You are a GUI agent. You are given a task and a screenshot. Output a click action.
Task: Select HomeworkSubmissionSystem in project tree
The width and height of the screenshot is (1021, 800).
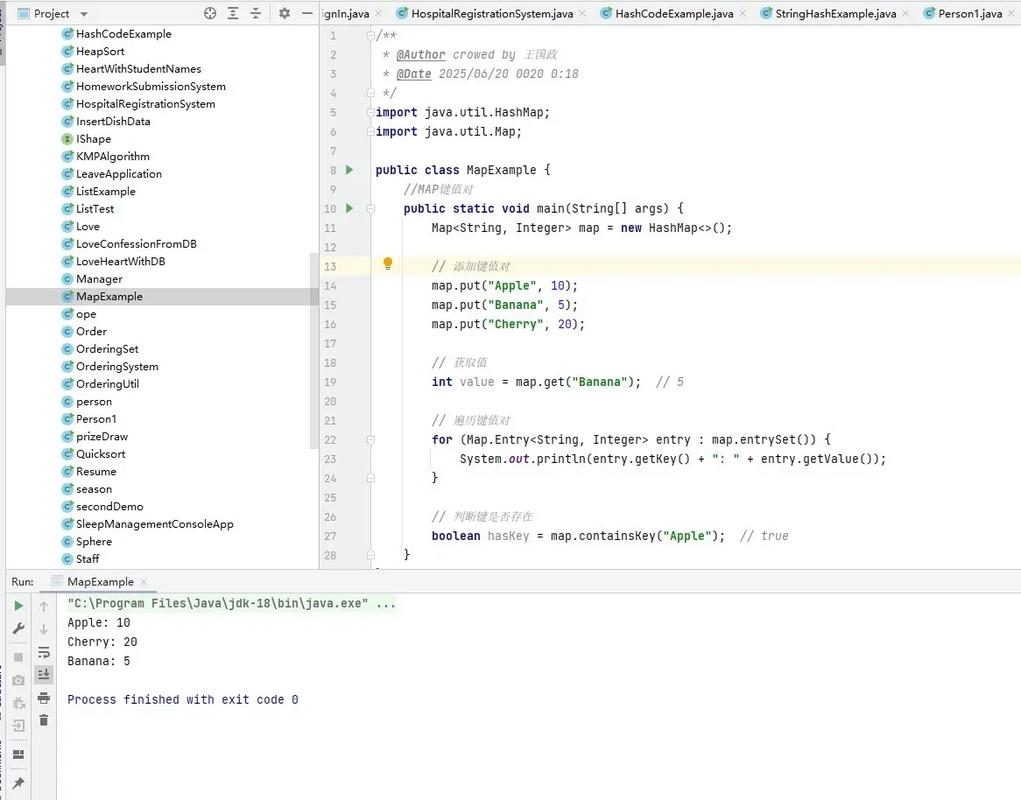point(151,87)
